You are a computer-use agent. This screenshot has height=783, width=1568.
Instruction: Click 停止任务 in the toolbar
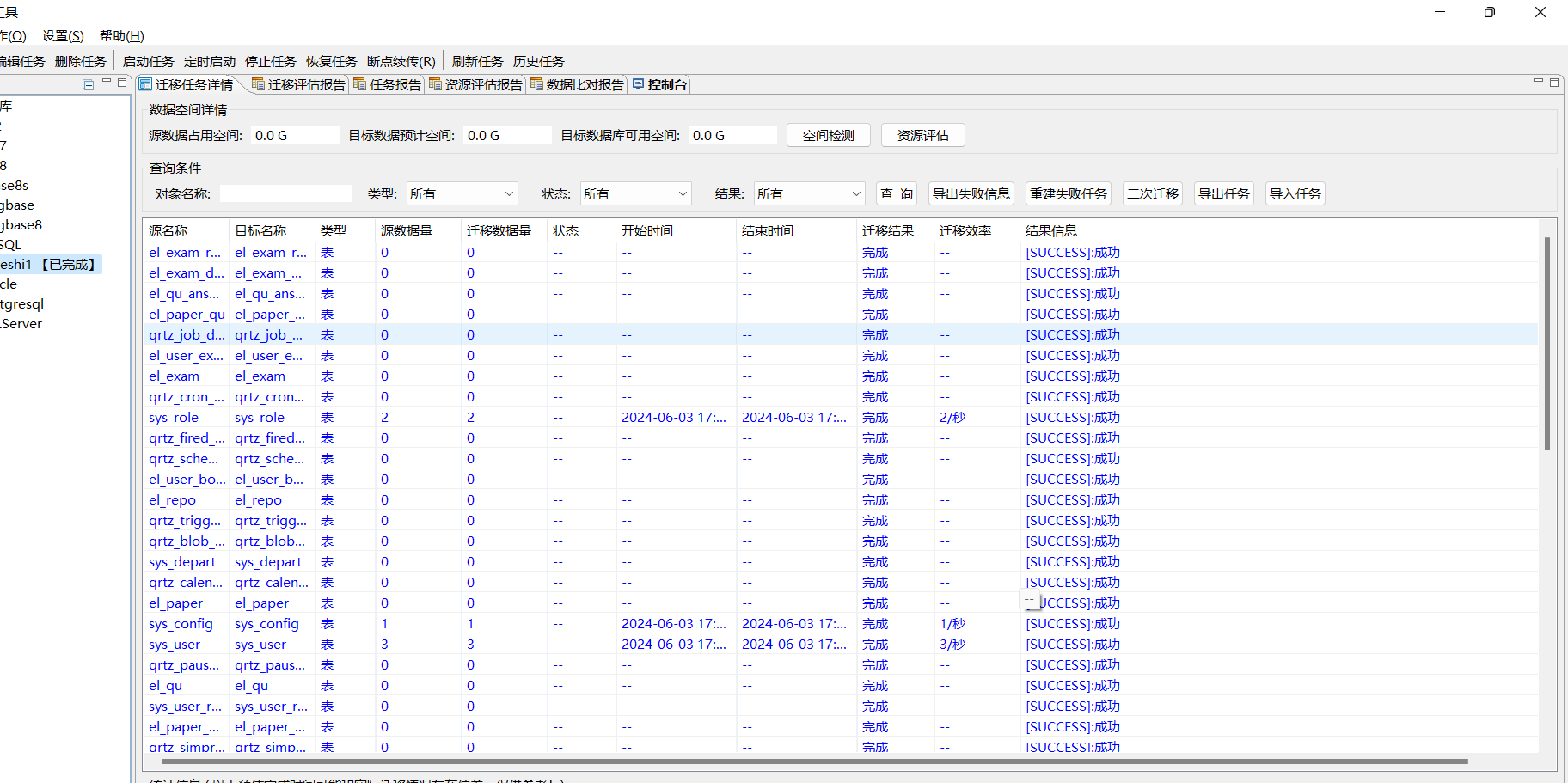tap(271, 62)
